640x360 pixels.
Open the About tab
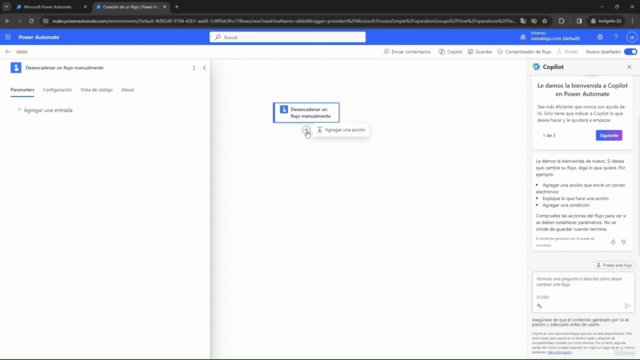pos(127,90)
